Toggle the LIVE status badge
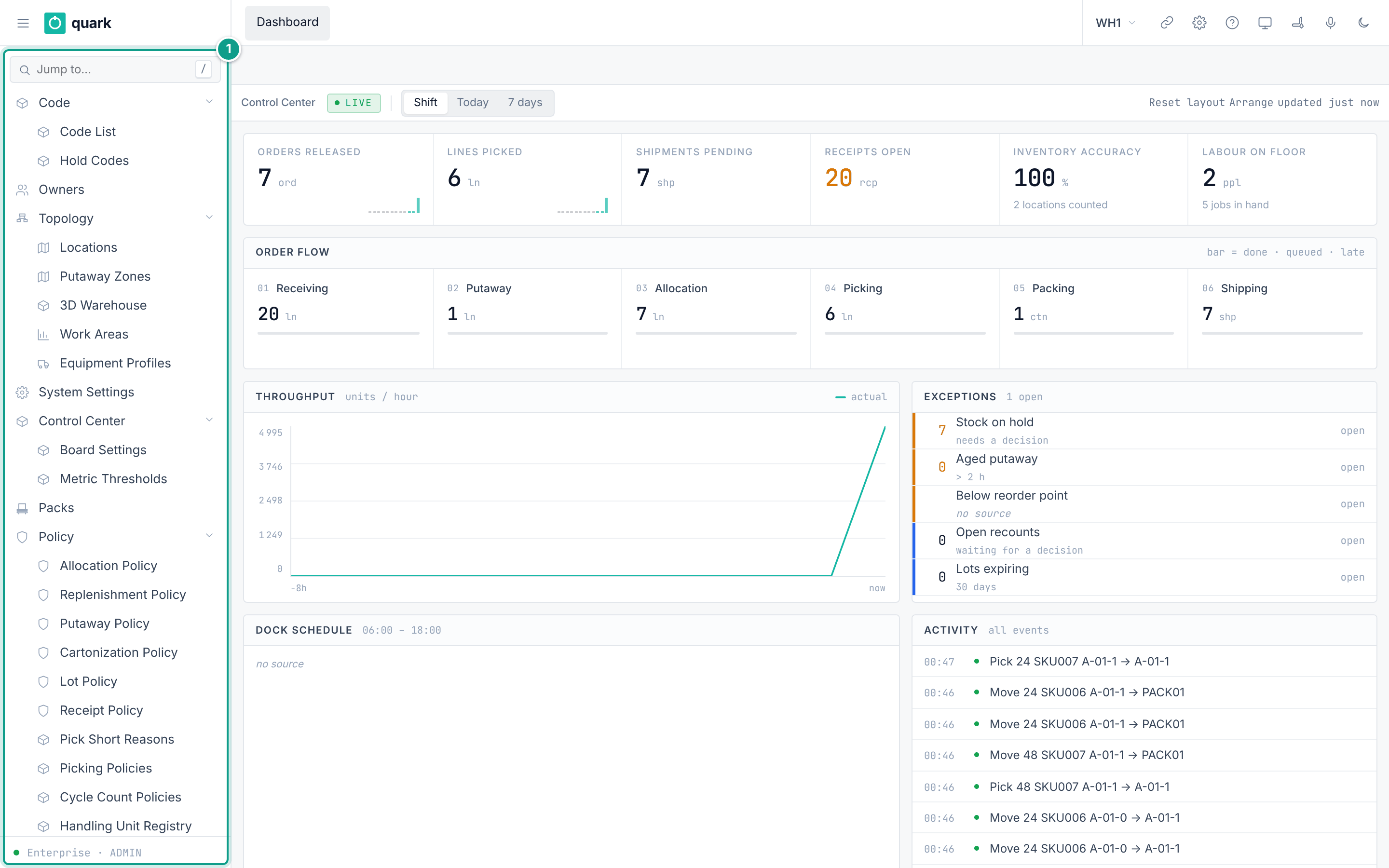The width and height of the screenshot is (1389, 868). (354, 103)
